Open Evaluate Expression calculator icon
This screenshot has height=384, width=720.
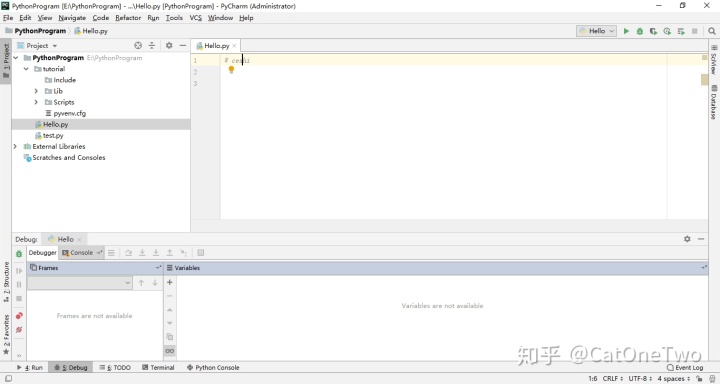point(201,253)
